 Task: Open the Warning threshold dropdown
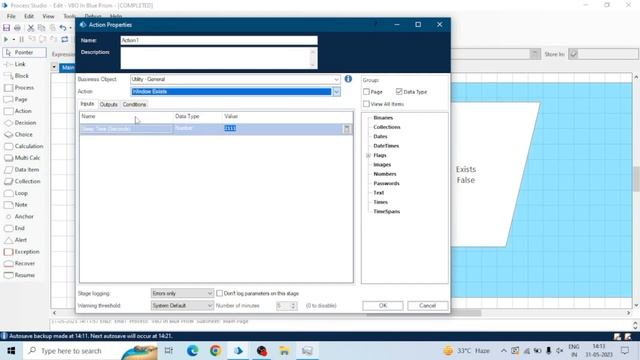(x=182, y=306)
